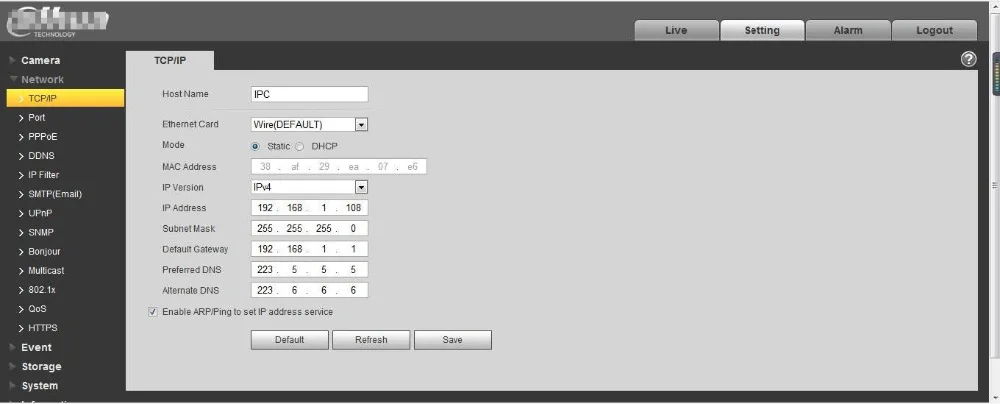Expand the Event section
Image resolution: width=1000 pixels, height=404 pixels.
click(x=36, y=347)
